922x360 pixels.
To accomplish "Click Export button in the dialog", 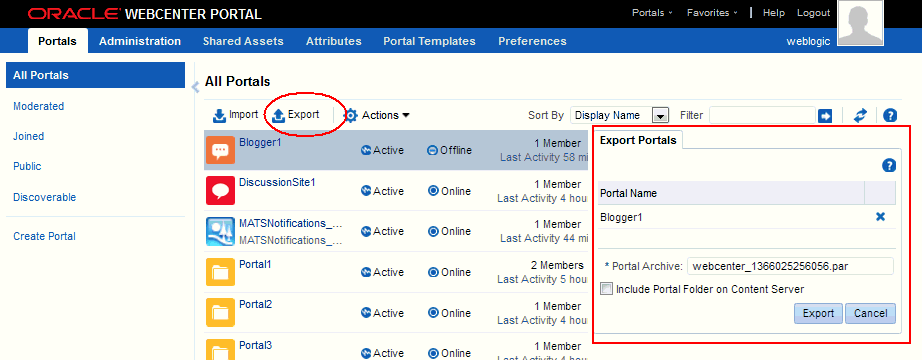I will coord(818,314).
